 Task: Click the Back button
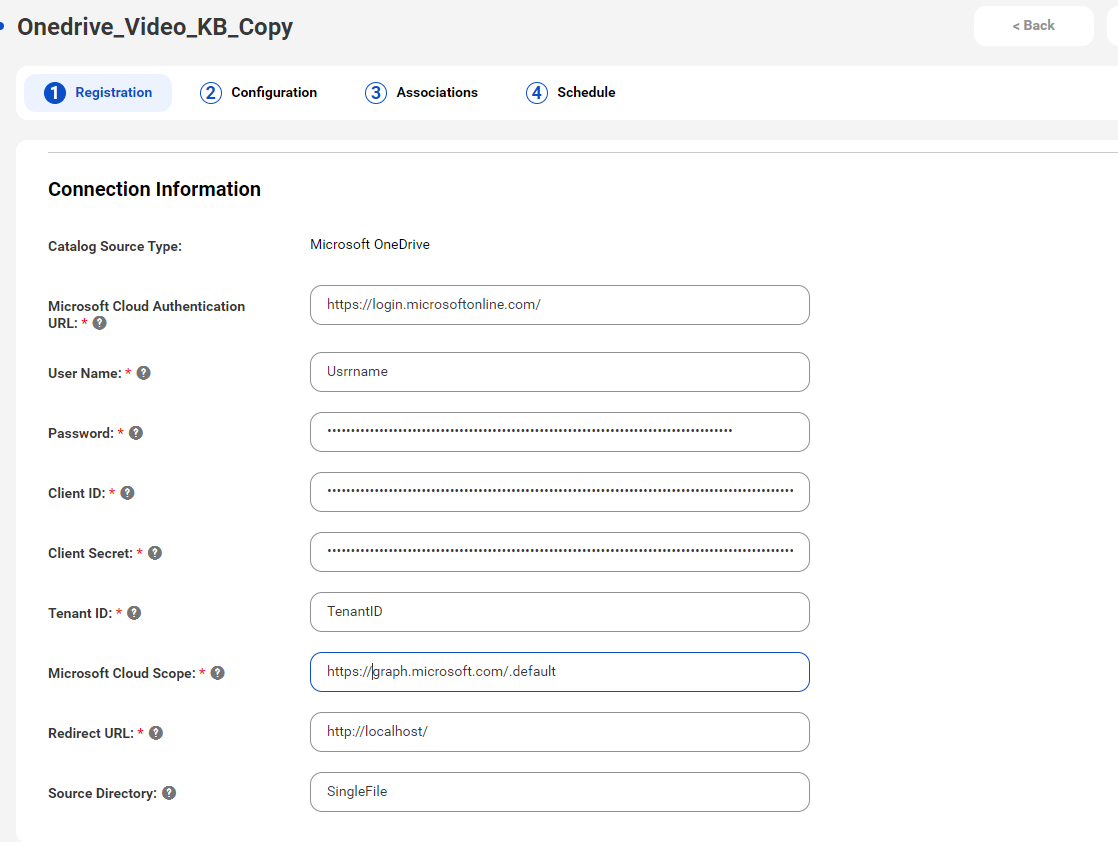tap(1033, 26)
